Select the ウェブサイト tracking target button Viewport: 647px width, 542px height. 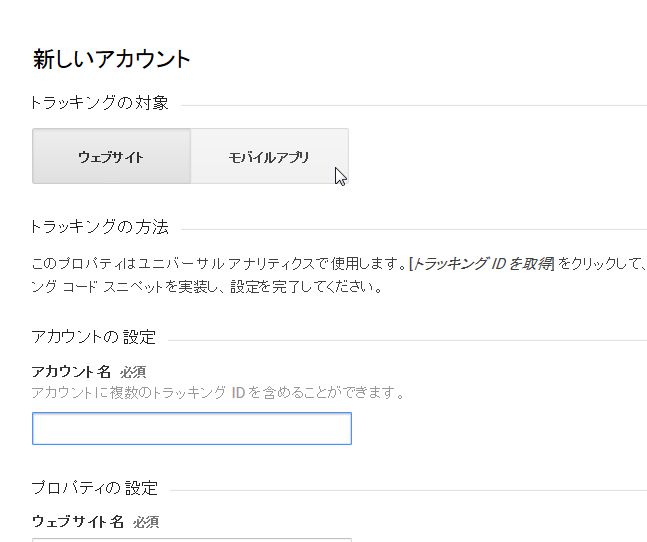click(111, 156)
